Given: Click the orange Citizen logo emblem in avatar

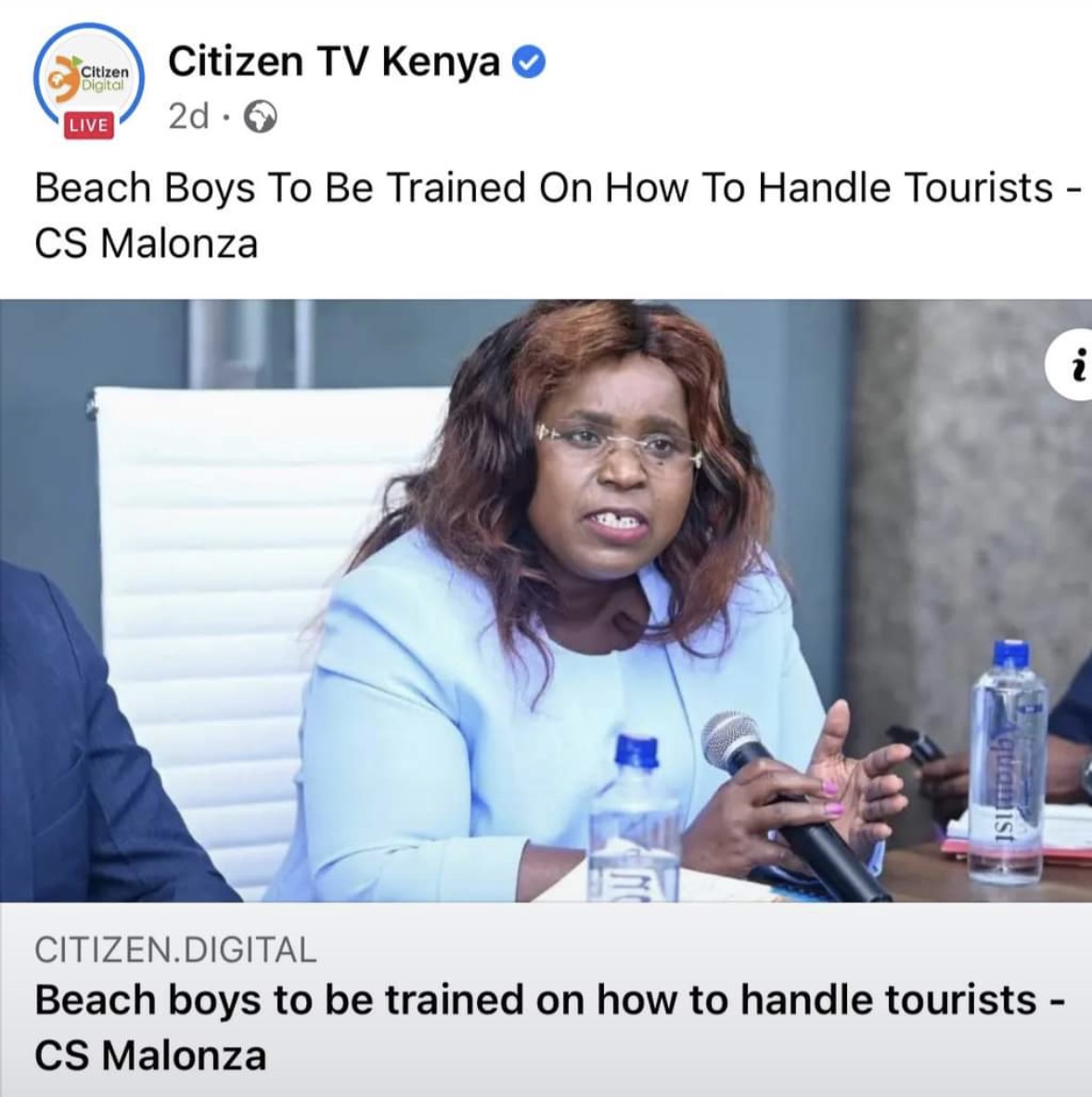Looking at the screenshot, I should point(64,78).
